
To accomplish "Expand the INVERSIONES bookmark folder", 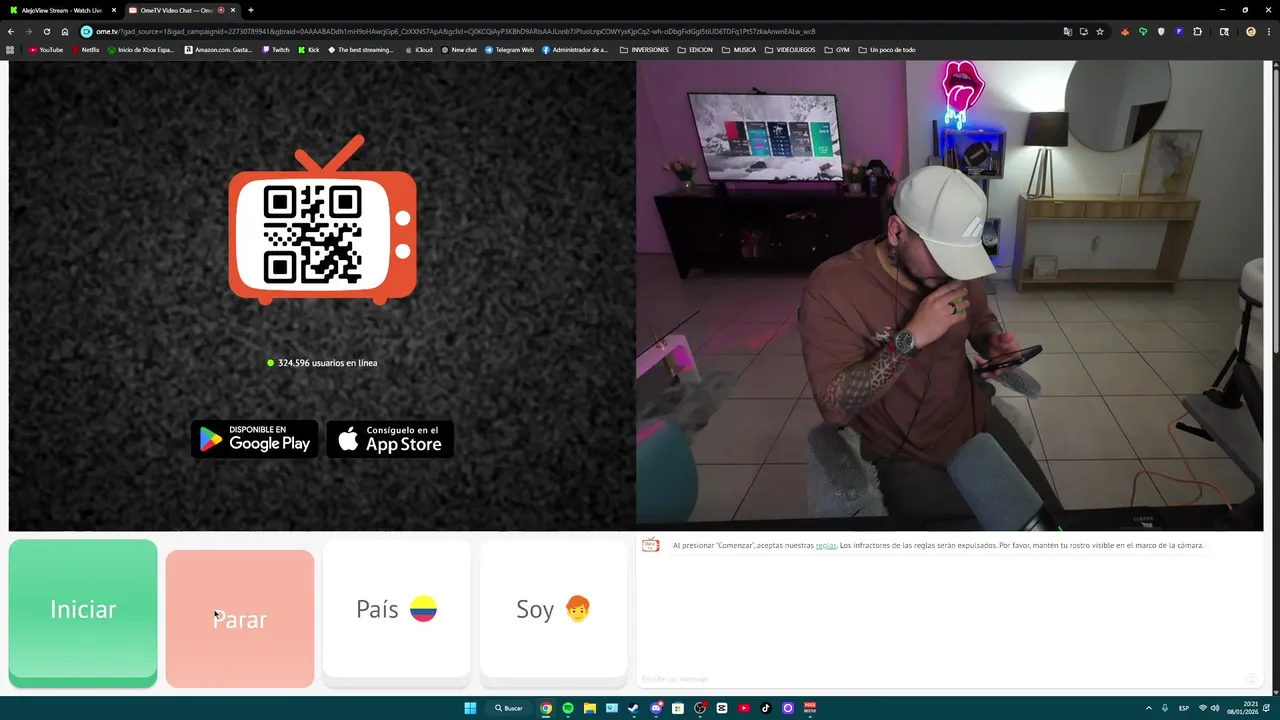I will tap(644, 50).
